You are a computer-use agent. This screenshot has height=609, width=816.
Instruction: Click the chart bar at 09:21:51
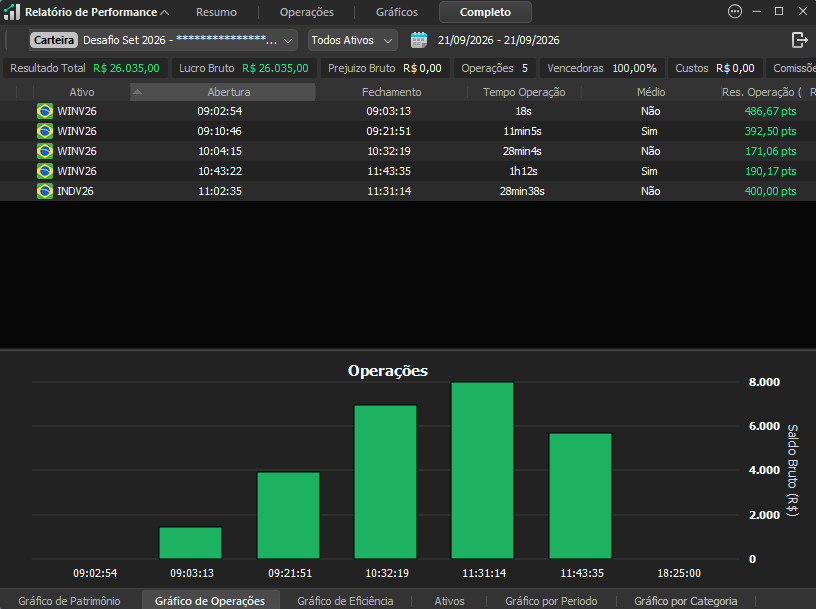(288, 515)
